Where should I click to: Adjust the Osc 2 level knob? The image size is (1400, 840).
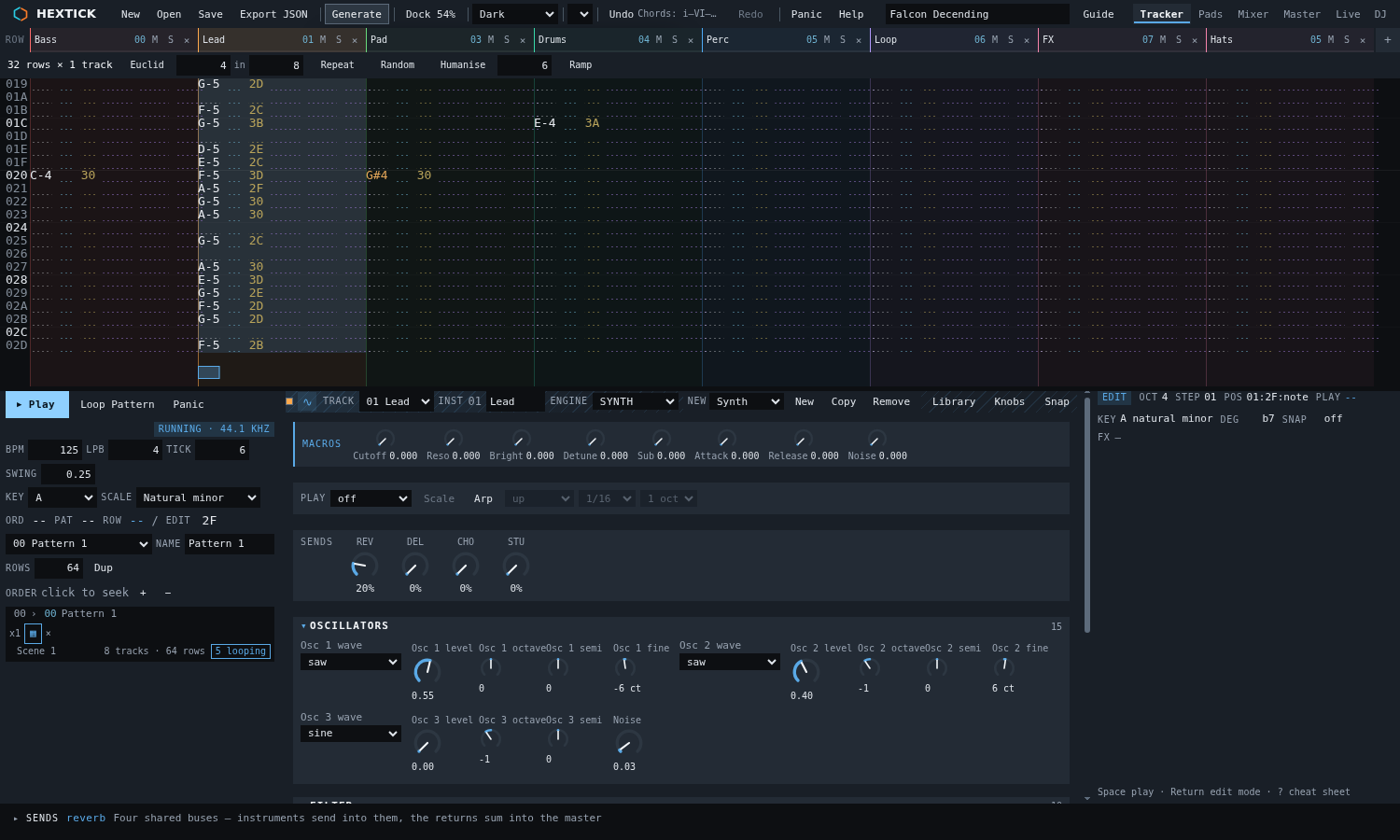pos(805,670)
